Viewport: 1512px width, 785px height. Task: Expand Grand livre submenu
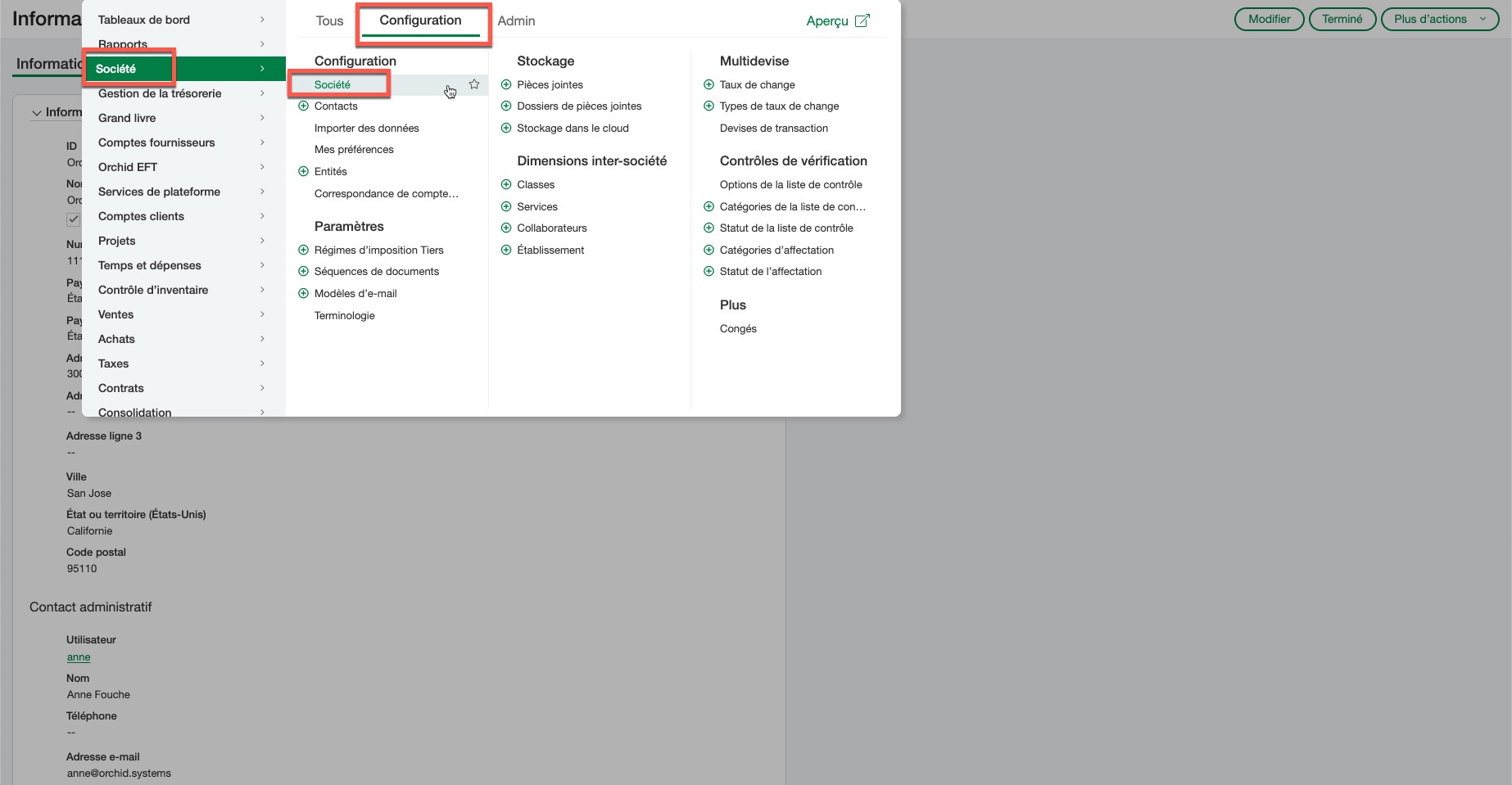tap(262, 118)
